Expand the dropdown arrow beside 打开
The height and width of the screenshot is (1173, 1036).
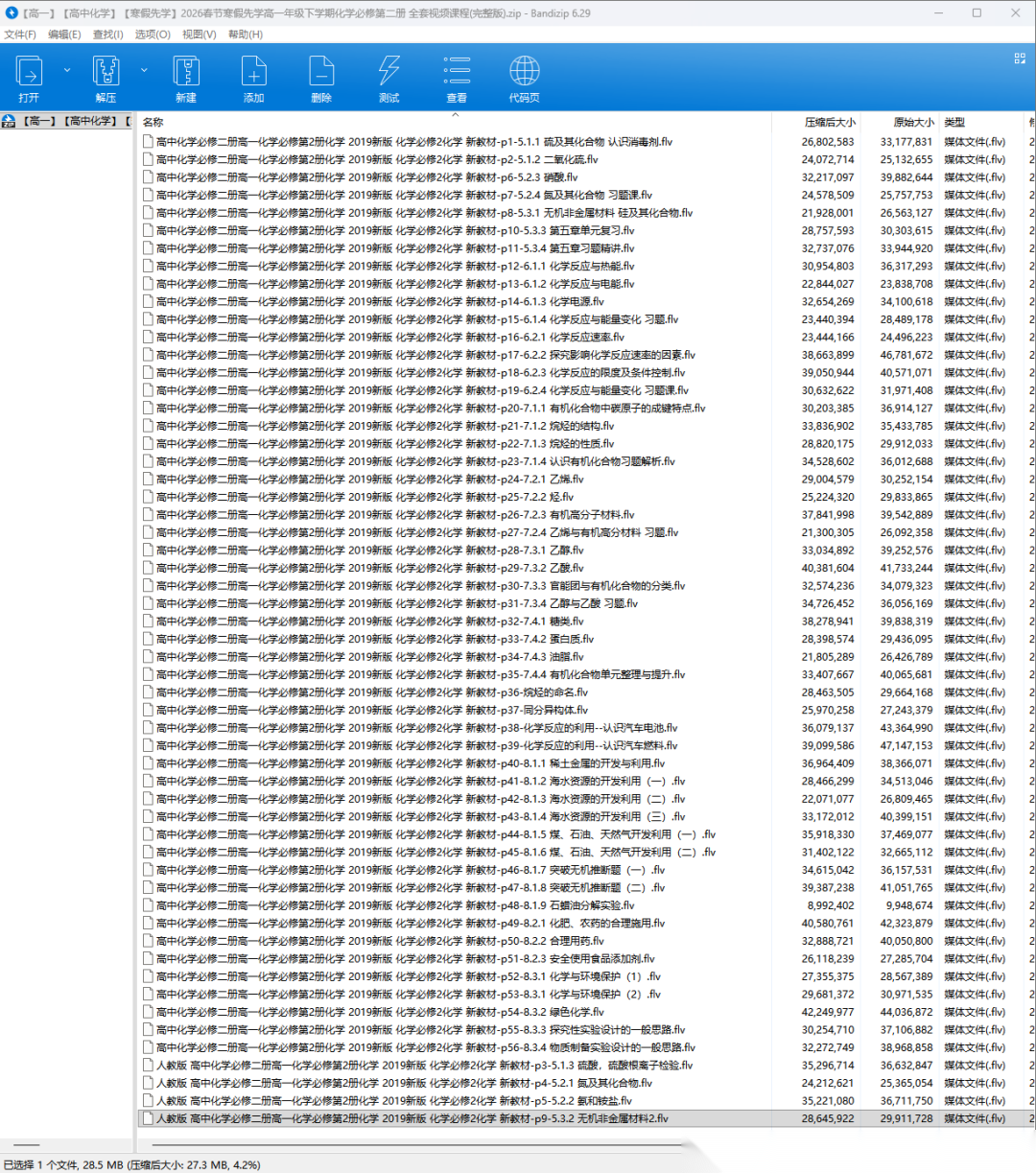[x=66, y=70]
